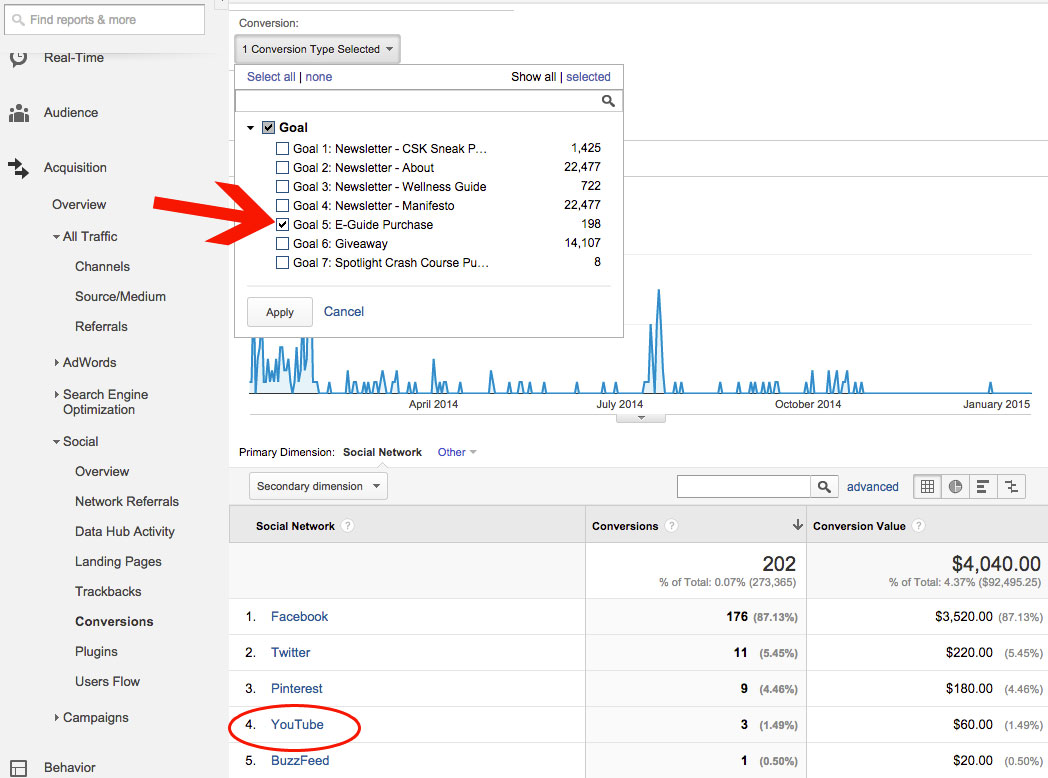Select the data table view icon
Image resolution: width=1048 pixels, height=778 pixels.
pos(927,487)
